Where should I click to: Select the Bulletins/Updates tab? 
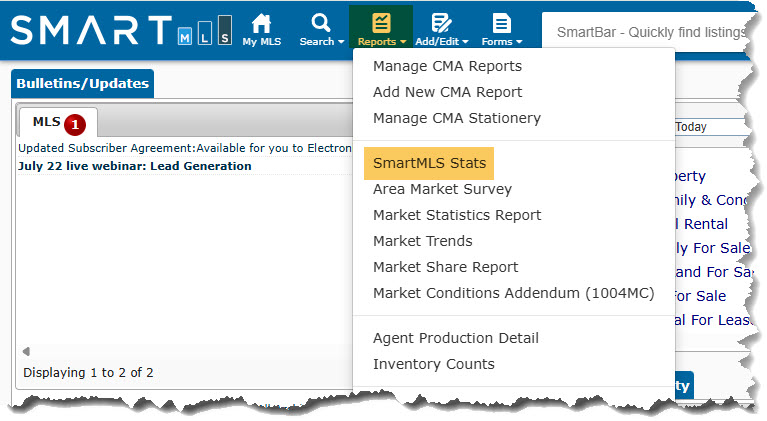point(82,84)
